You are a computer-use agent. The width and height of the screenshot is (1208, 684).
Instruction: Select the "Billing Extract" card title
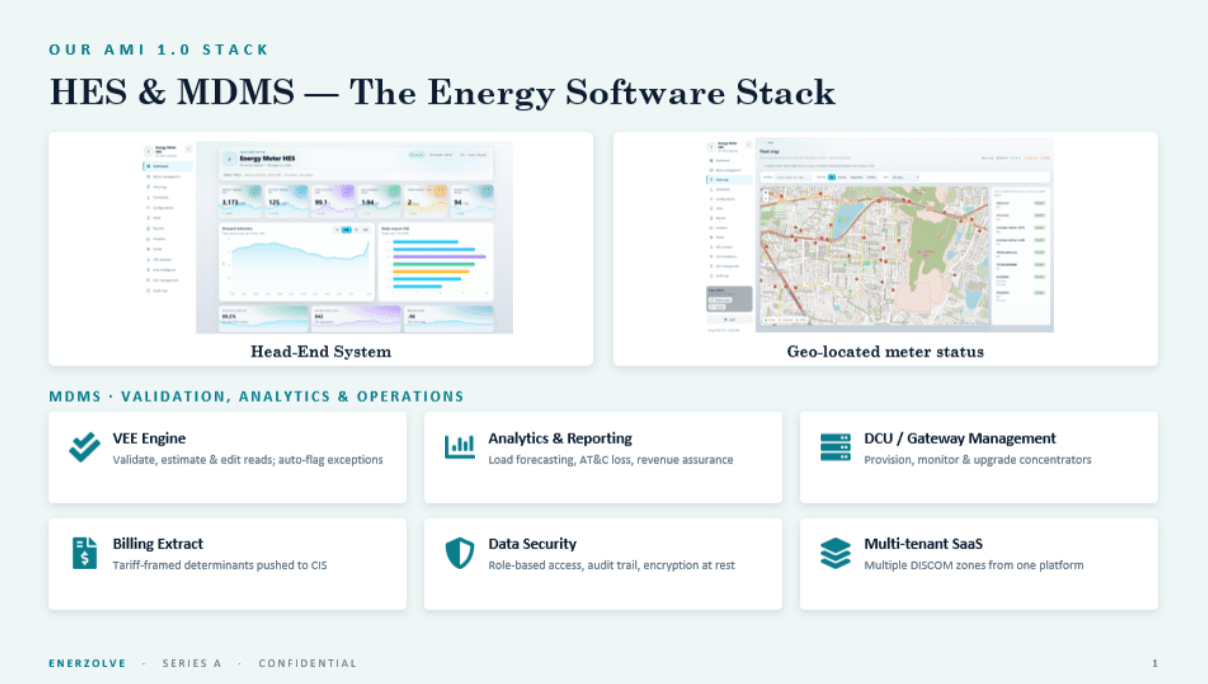[158, 544]
